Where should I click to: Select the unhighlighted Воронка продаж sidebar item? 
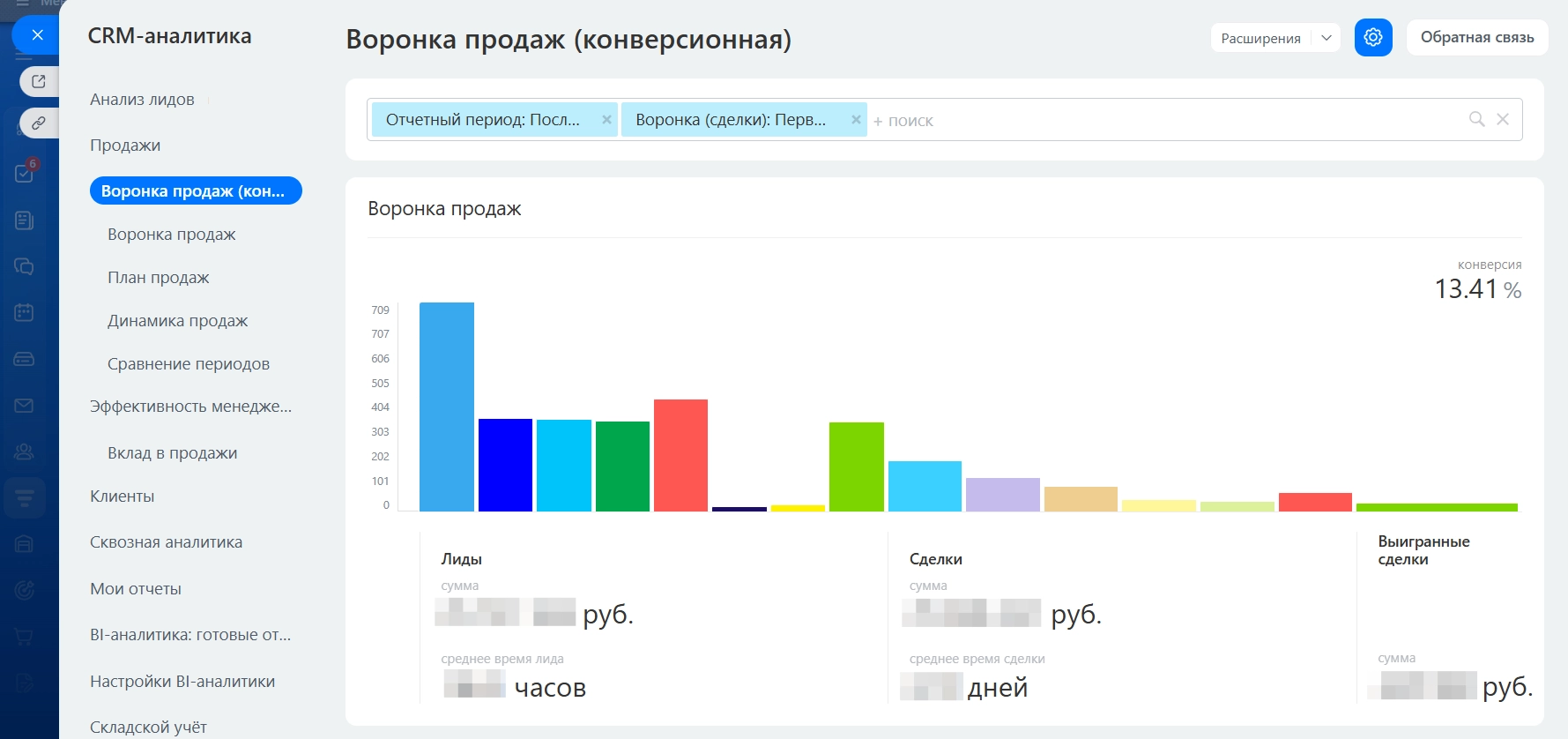pyautogui.click(x=172, y=235)
